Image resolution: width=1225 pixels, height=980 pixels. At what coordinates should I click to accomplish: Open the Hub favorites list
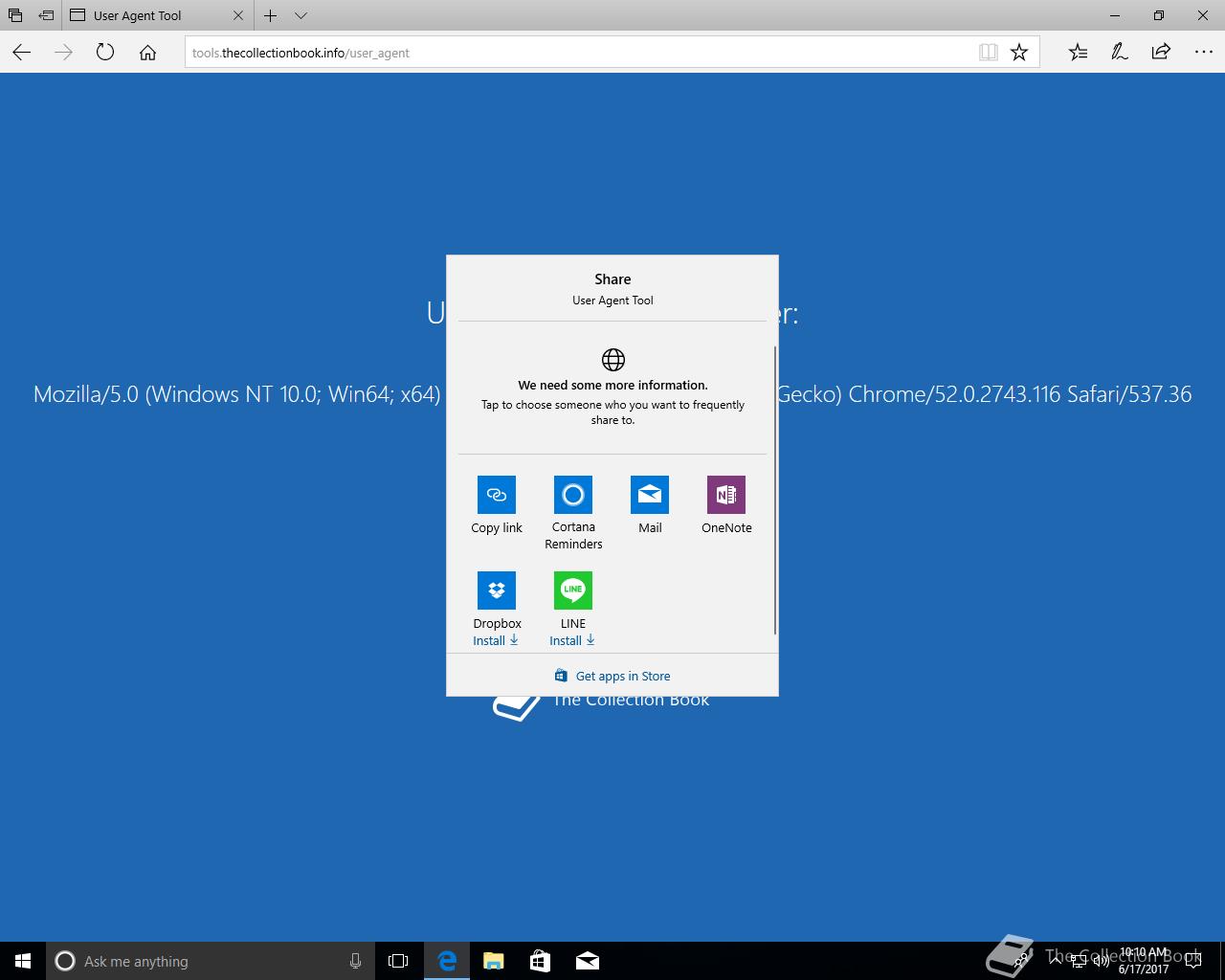(x=1078, y=53)
